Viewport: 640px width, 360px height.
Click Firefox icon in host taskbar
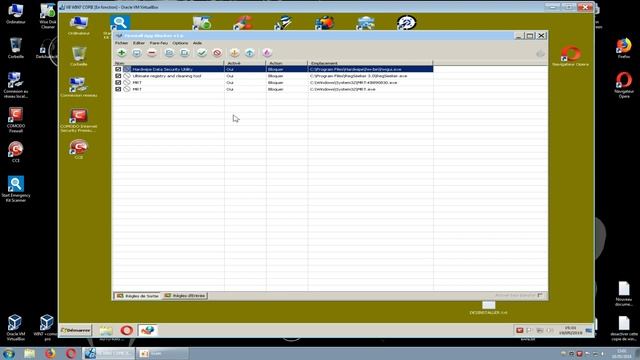click(x=50, y=353)
